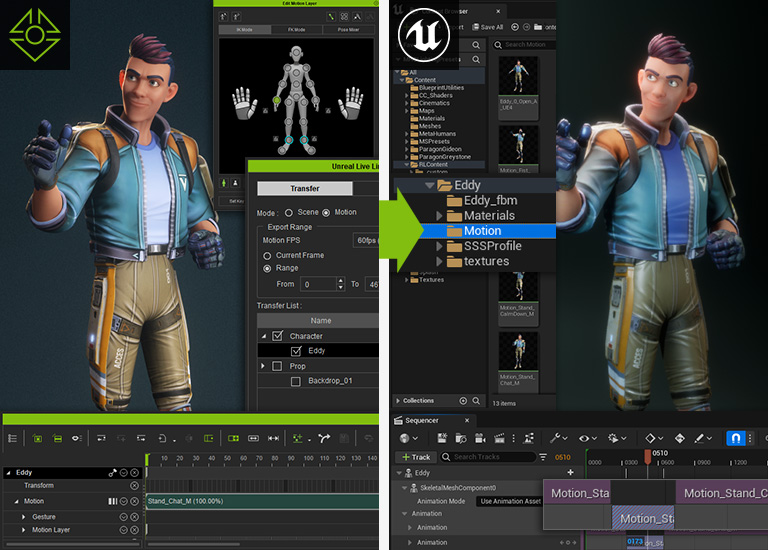768x550 pixels.
Task: Select the MetaHumans folder
Action: coord(433,134)
